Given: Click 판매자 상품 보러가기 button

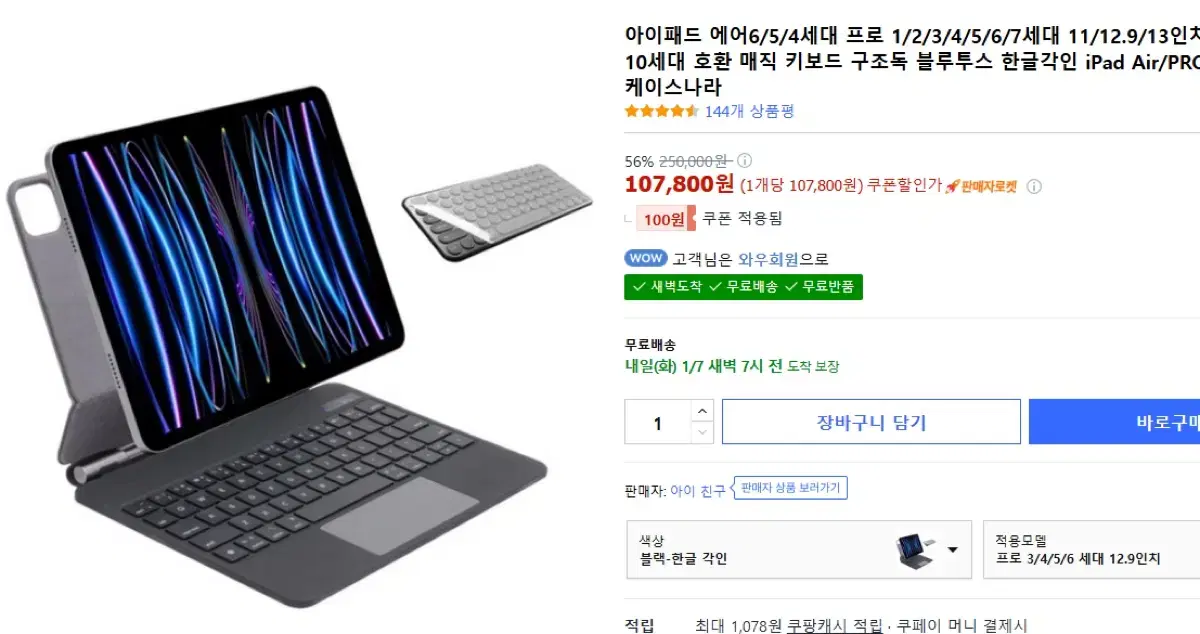Looking at the screenshot, I should click(790, 488).
